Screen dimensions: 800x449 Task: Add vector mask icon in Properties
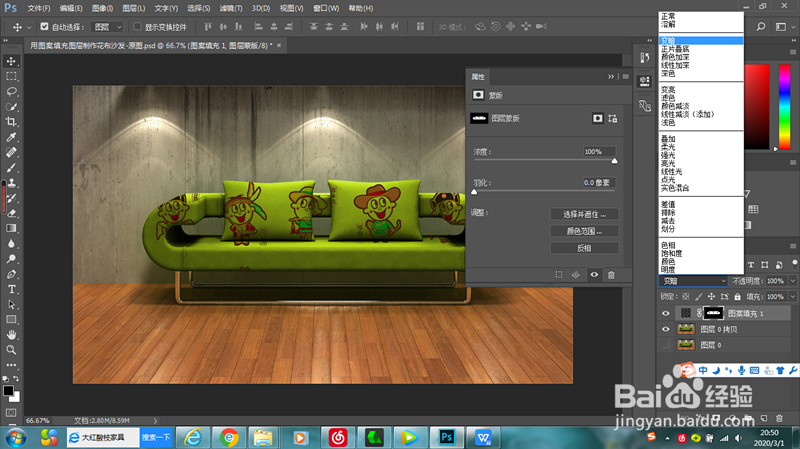613,118
